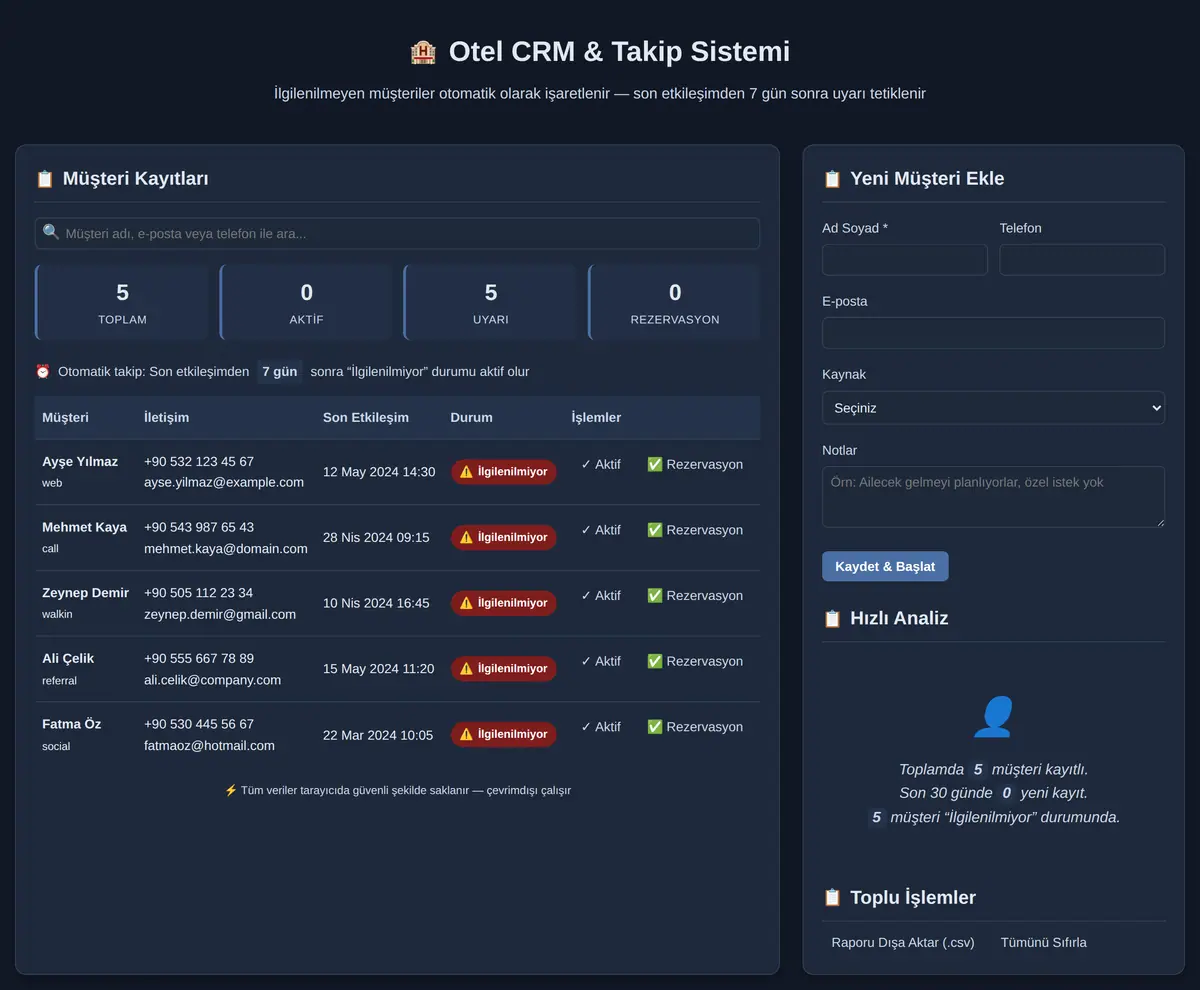The height and width of the screenshot is (990, 1200).
Task: Click the lightning icon in the footer note
Action: [231, 790]
